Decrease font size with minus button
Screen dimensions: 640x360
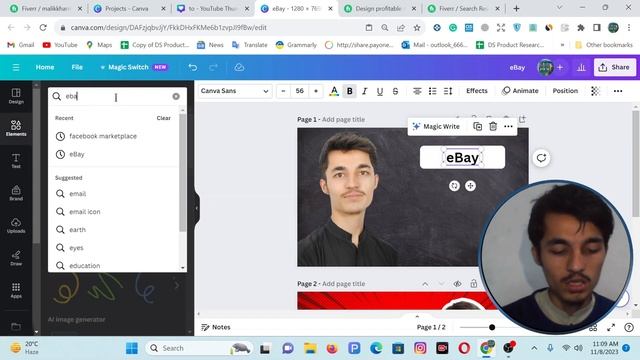pos(283,91)
